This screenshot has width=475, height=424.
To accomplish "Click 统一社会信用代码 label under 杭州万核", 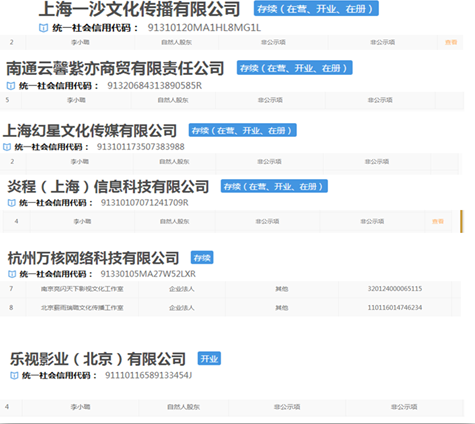I will click(56, 274).
